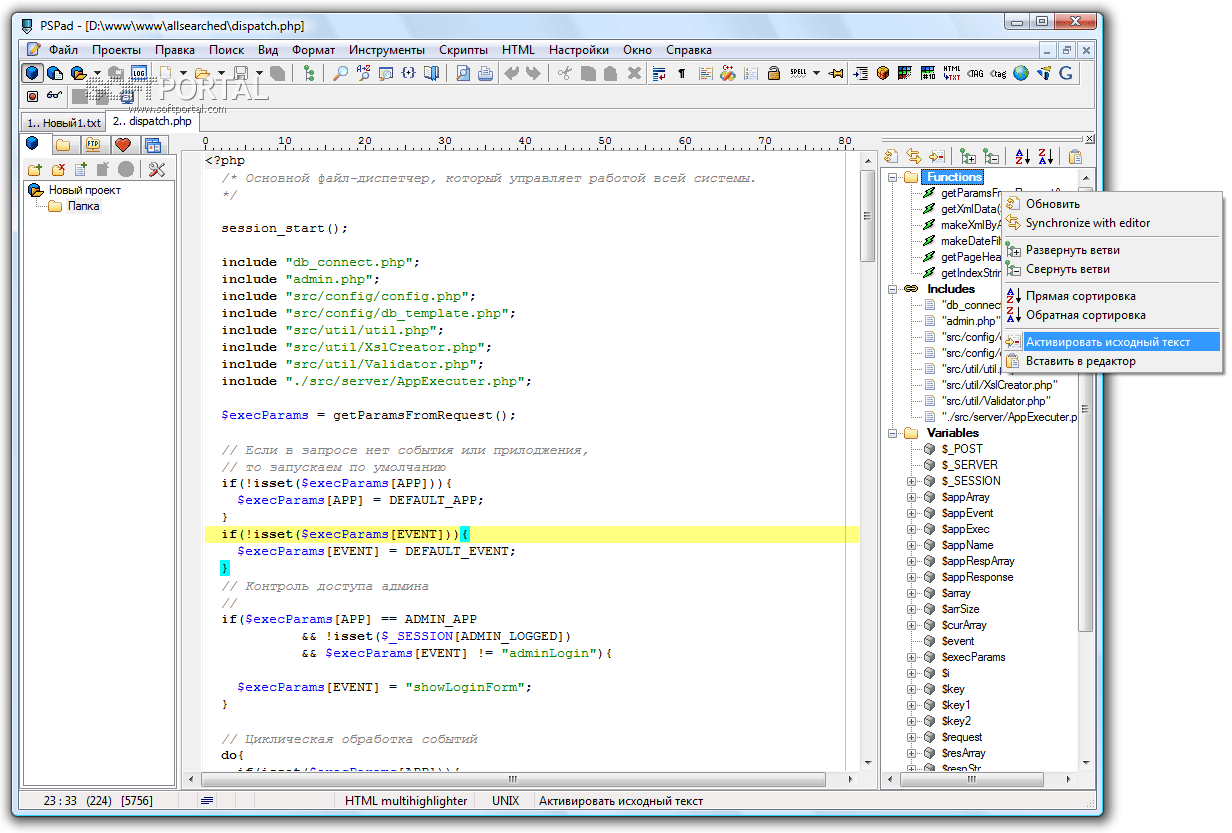This screenshot has width=1232, height=833.
Task: Open project settings wrench icon
Action: [x=157, y=169]
